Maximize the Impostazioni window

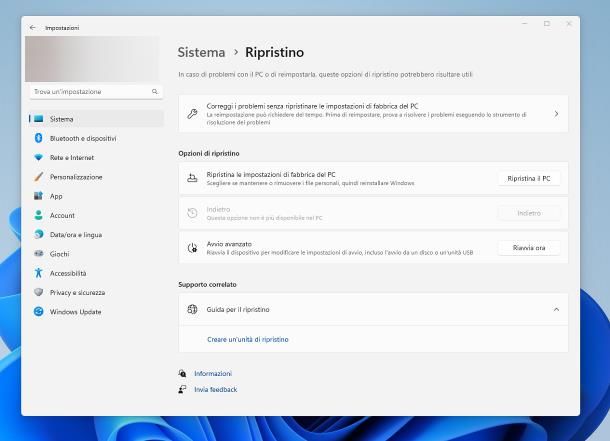(x=547, y=24)
